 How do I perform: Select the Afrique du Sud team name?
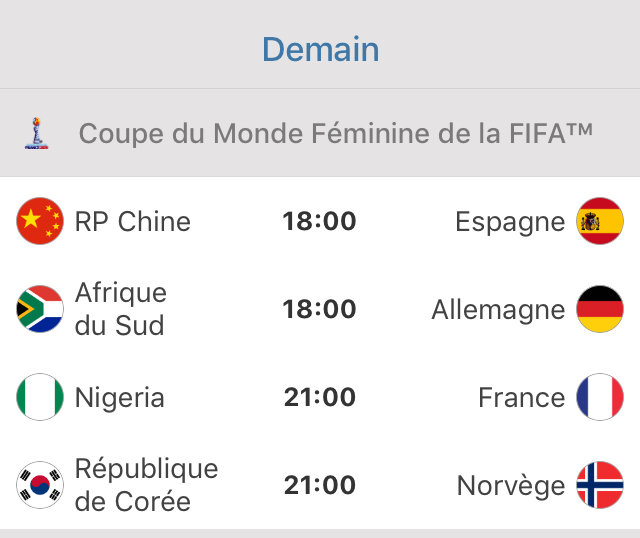pos(121,309)
